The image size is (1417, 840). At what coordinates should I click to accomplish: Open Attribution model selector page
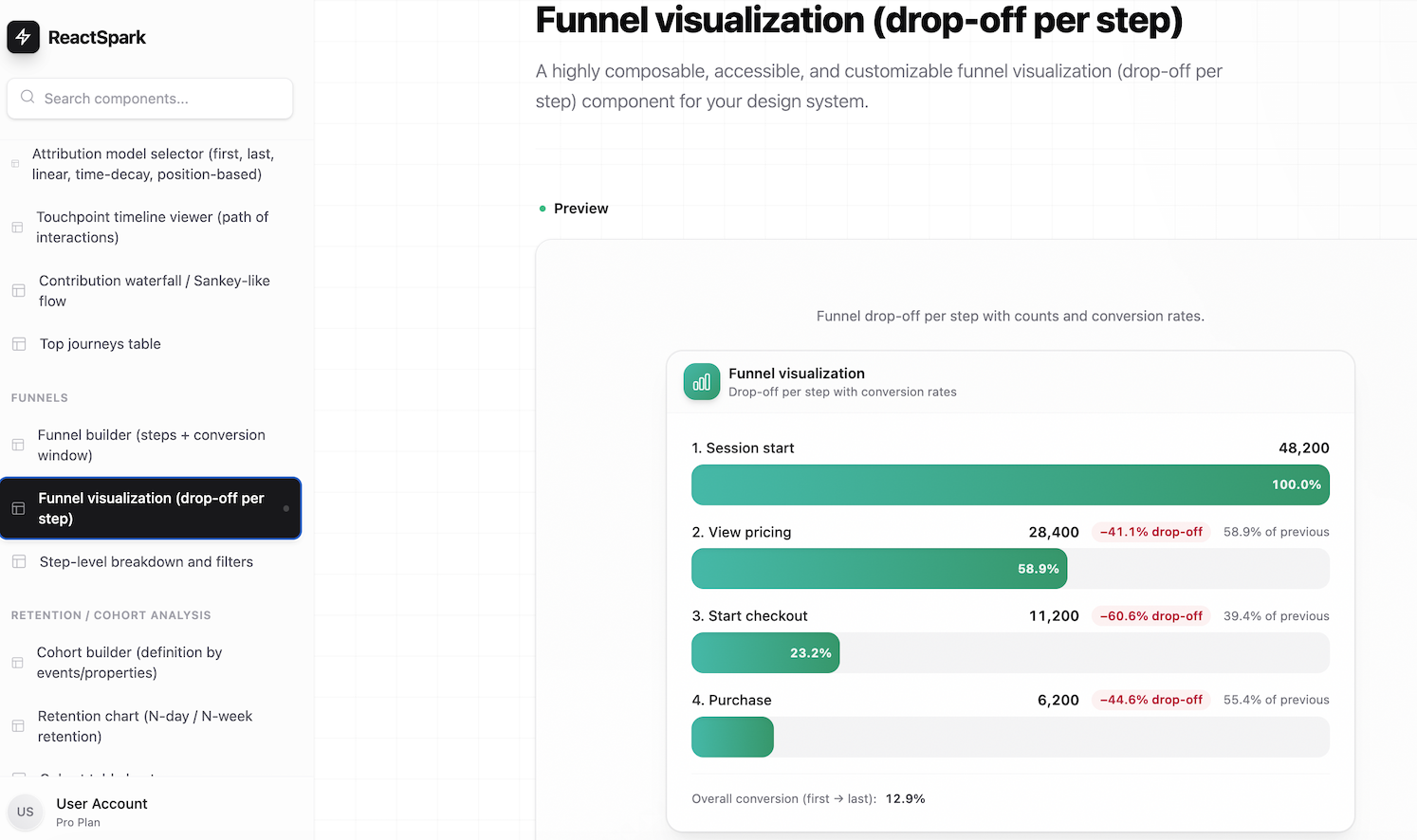pos(153,164)
